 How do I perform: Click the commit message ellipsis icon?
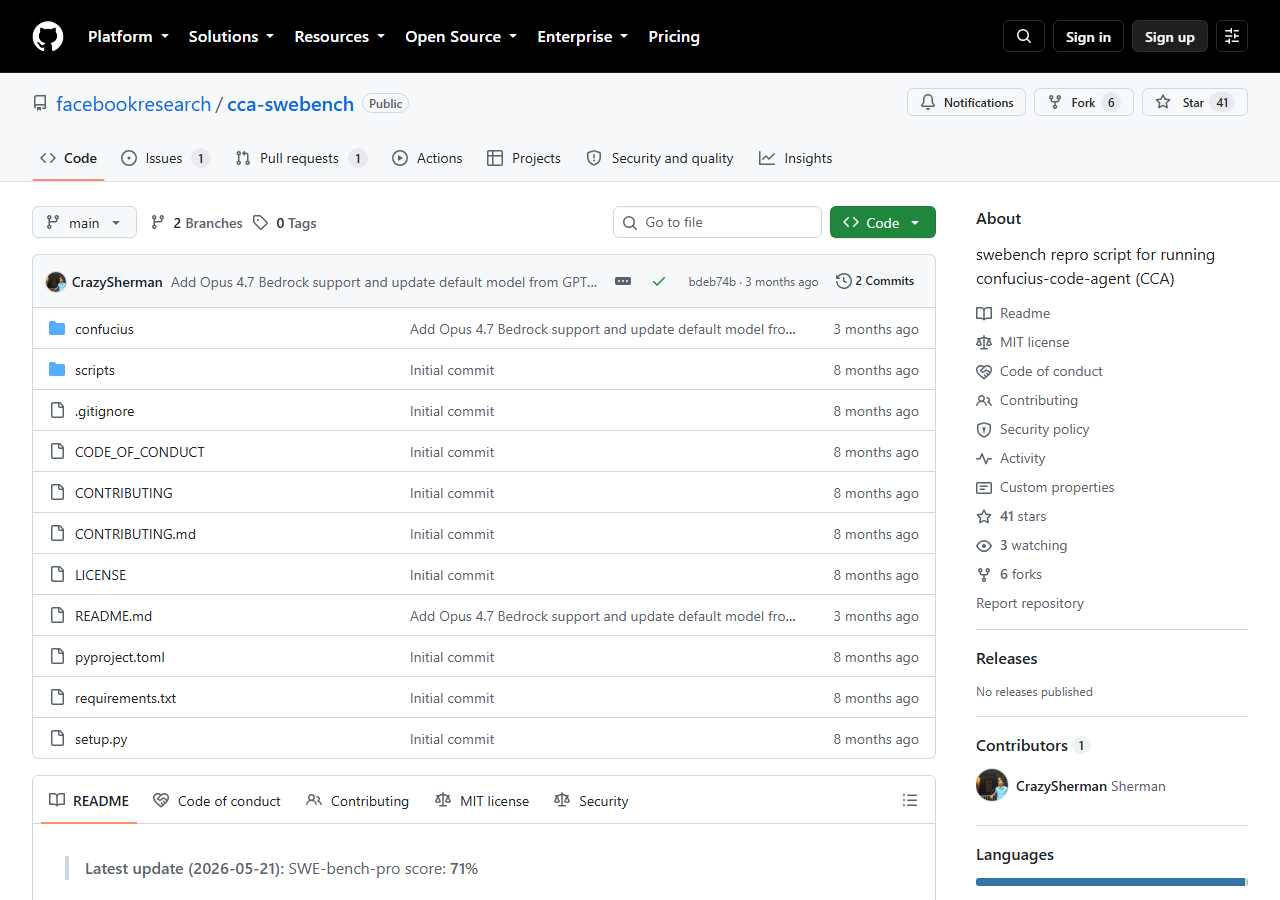click(623, 281)
